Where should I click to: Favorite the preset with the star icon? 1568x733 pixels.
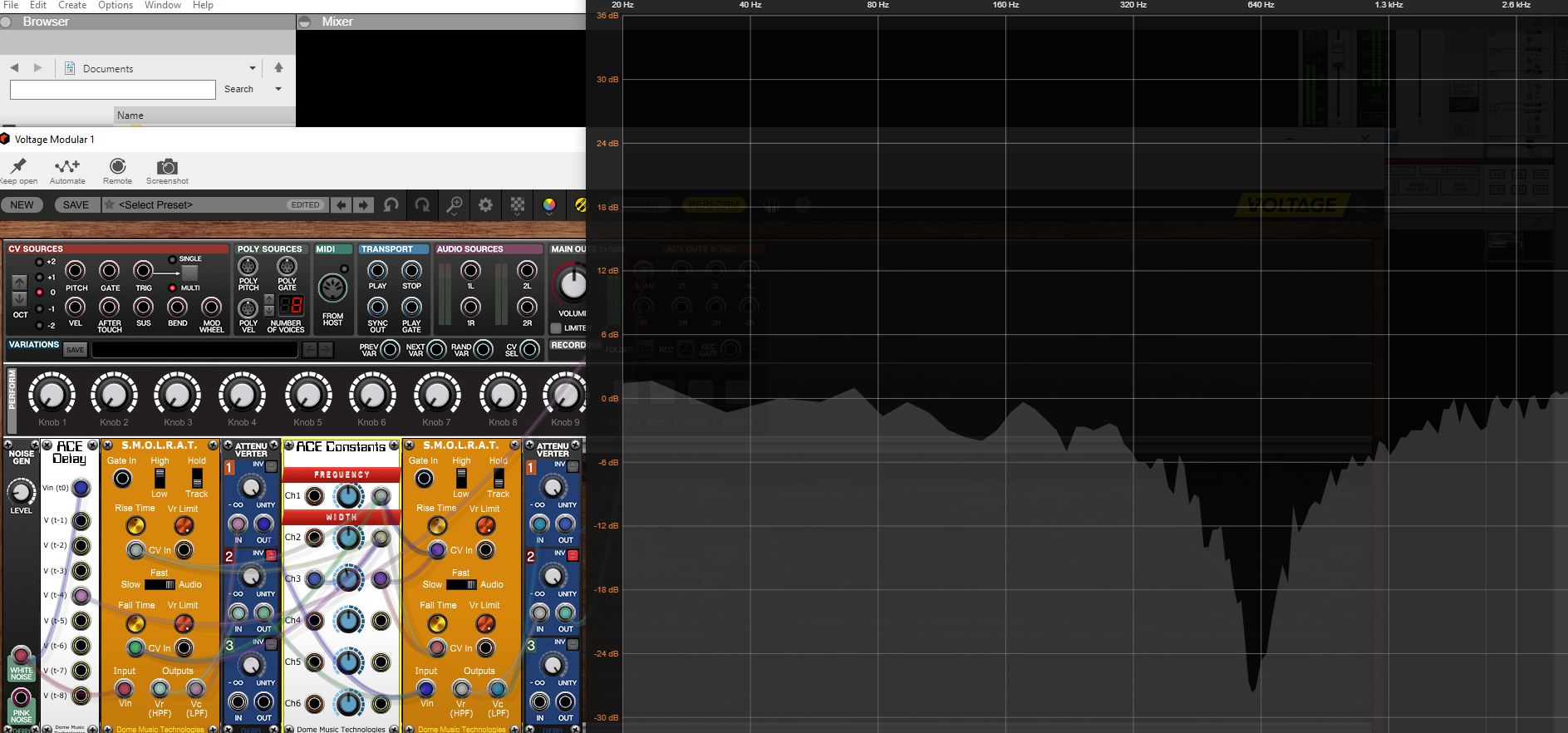(x=109, y=204)
